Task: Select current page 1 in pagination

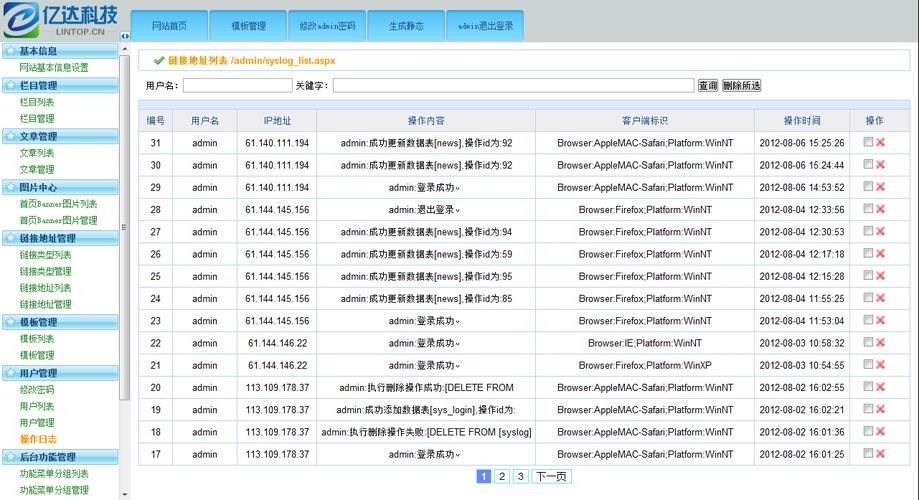Action: pyautogui.click(x=484, y=476)
